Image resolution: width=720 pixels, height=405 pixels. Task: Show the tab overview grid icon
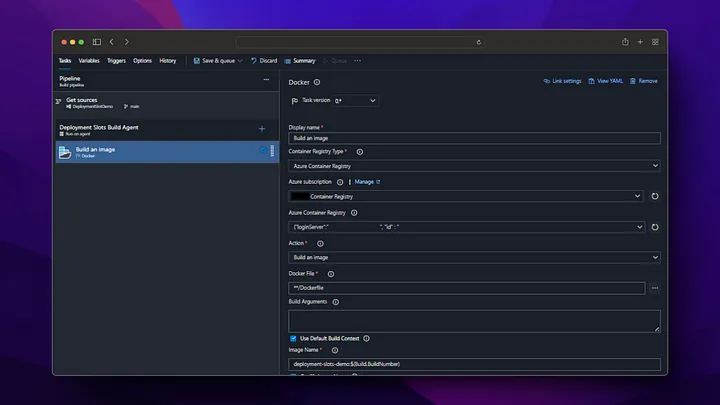[655, 42]
